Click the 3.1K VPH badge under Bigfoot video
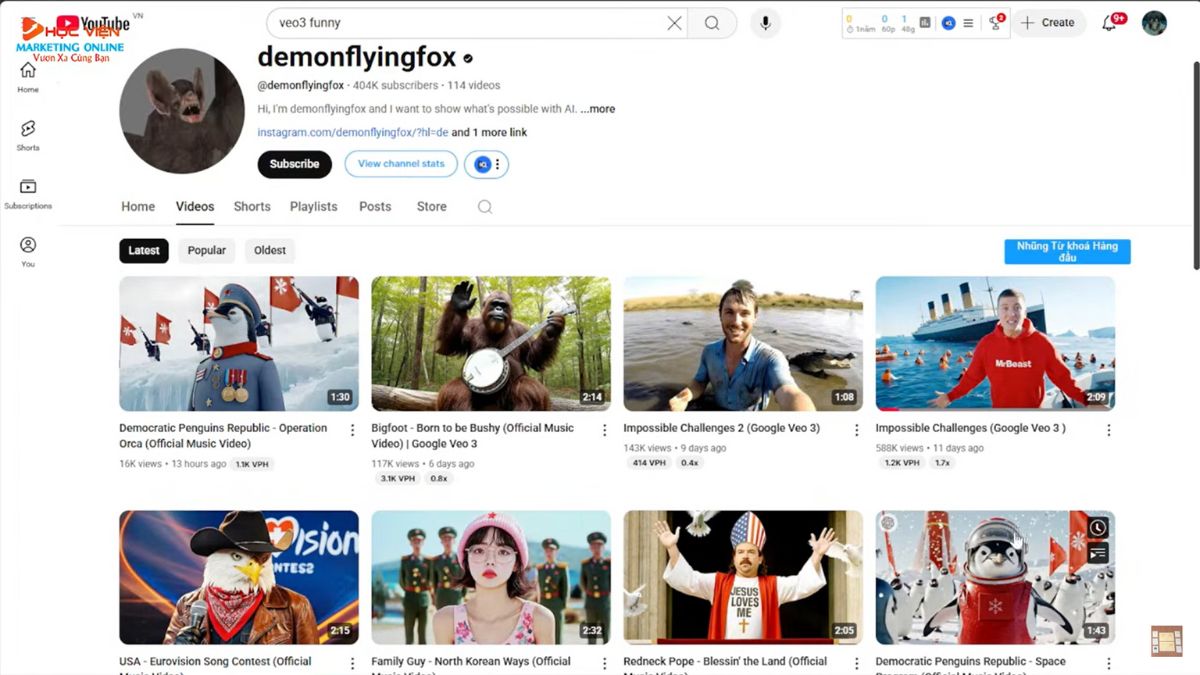 (397, 479)
